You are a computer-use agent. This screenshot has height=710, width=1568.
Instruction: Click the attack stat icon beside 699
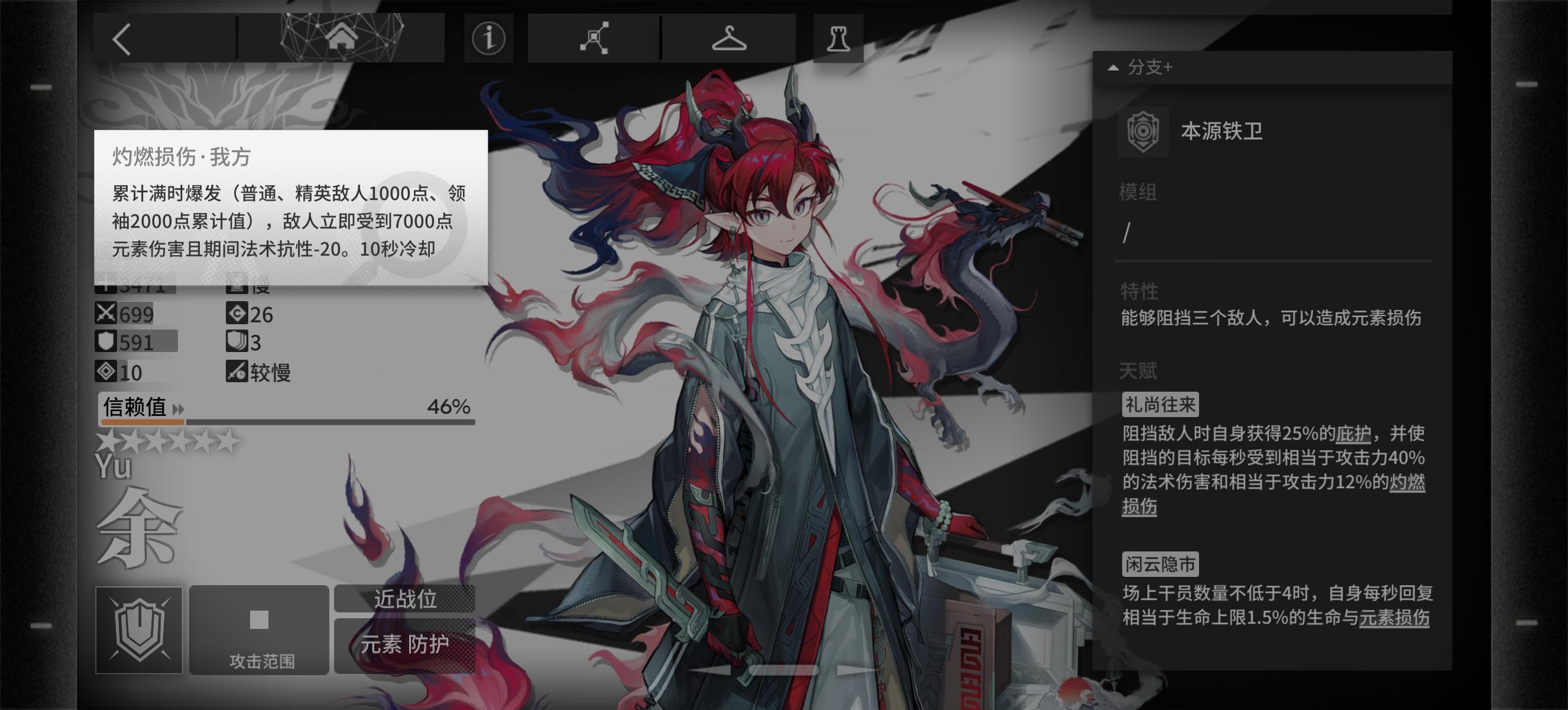pyautogui.click(x=106, y=313)
